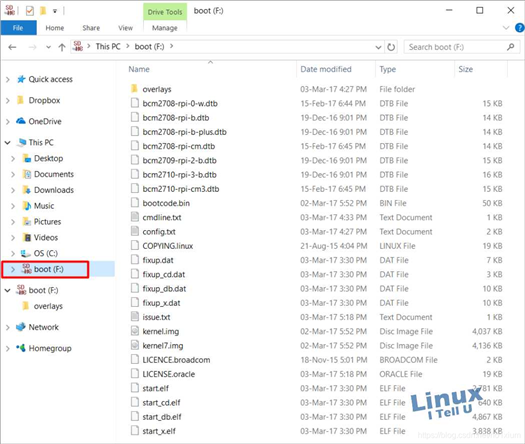The width and height of the screenshot is (525, 444).
Task: Select the Homegroup icon in navigation pane
Action: click(x=21, y=348)
